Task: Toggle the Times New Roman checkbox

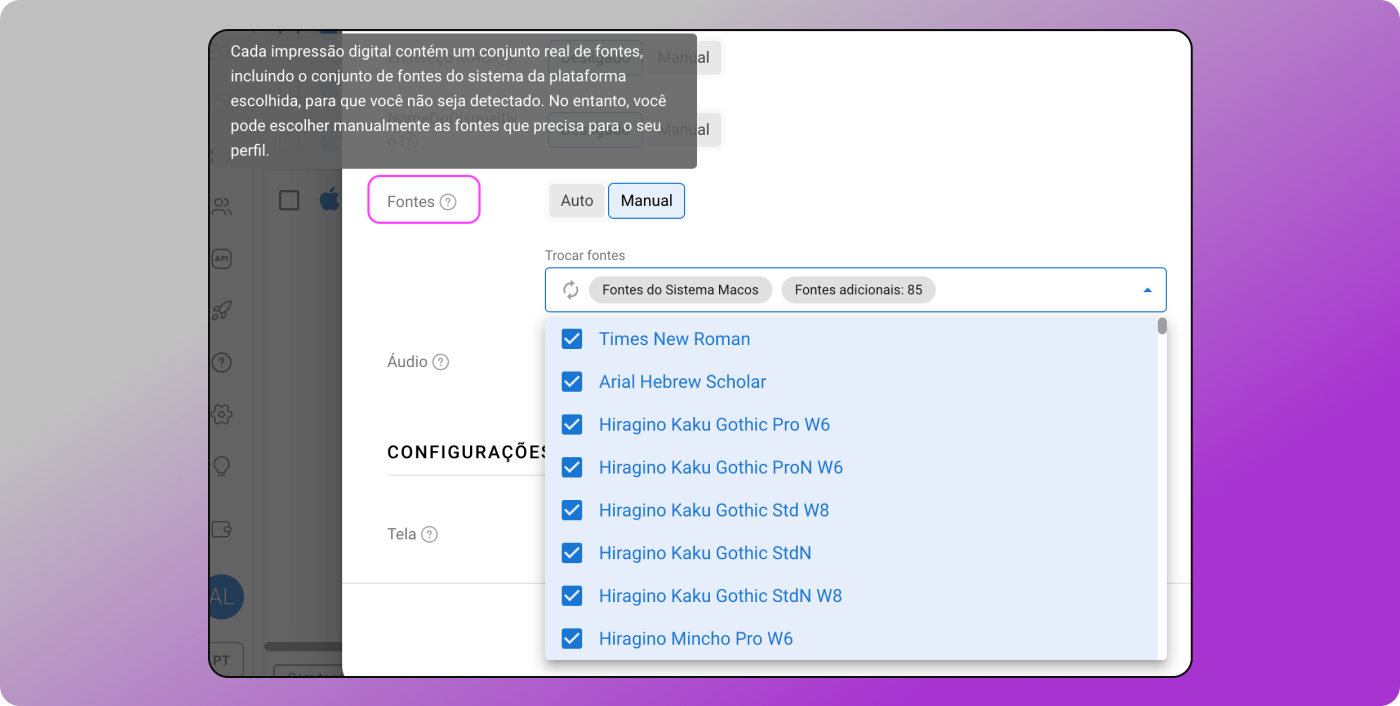Action: pos(572,339)
